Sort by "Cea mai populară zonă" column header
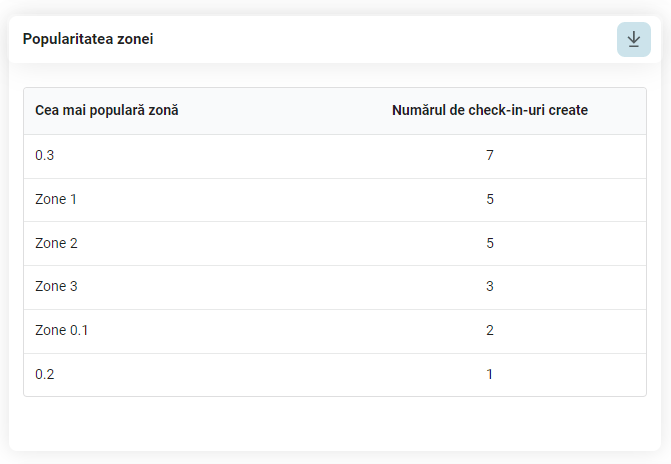The height and width of the screenshot is (464, 671). tap(107, 110)
